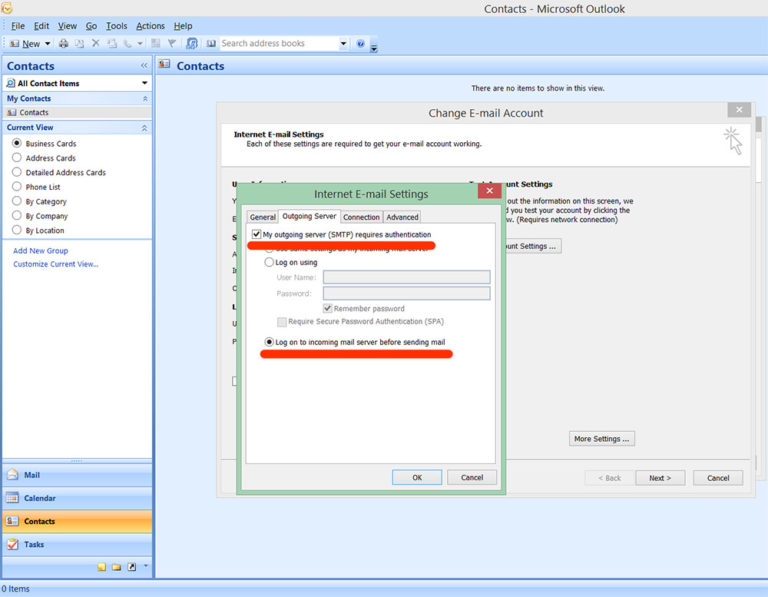Collapse the My Contacts section
Screen dimensions: 768x597
[145, 98]
